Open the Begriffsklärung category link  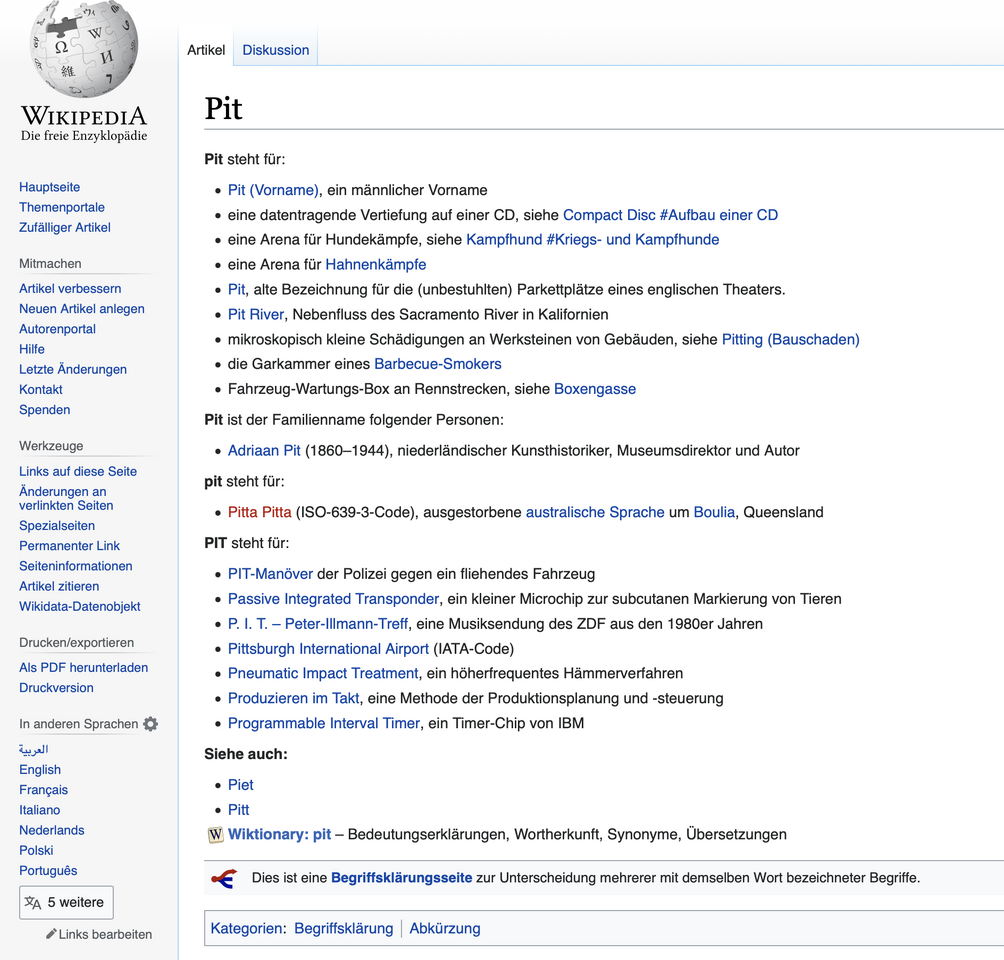[x=344, y=929]
